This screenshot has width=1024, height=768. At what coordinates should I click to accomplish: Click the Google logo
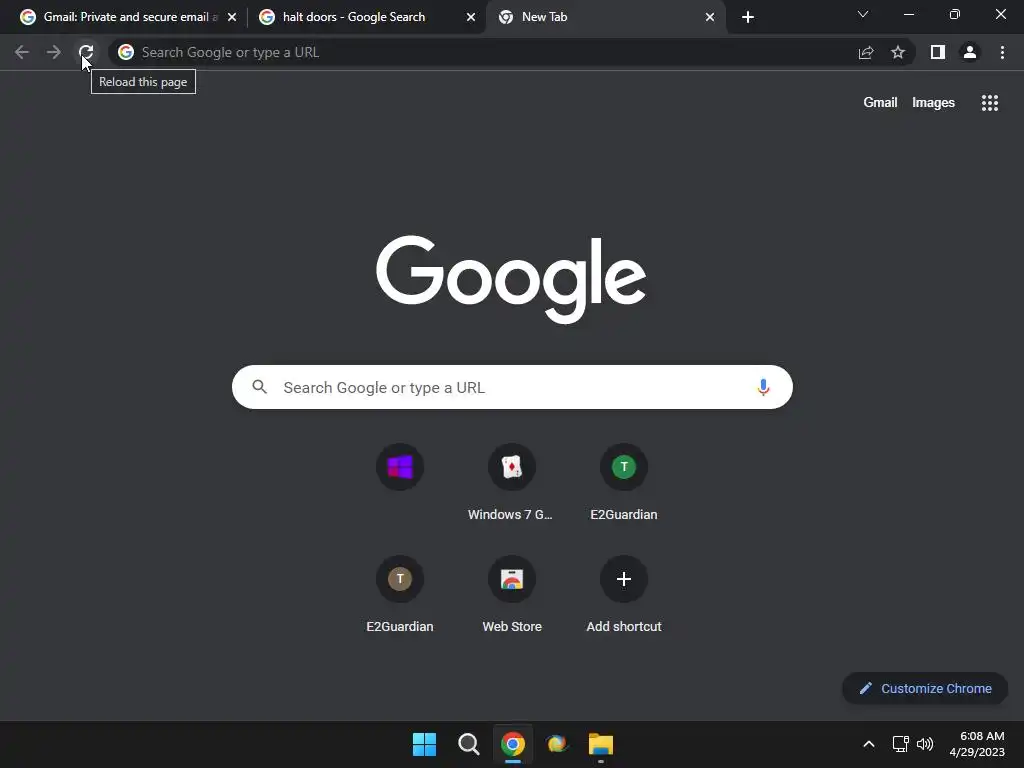pyautogui.click(x=511, y=278)
